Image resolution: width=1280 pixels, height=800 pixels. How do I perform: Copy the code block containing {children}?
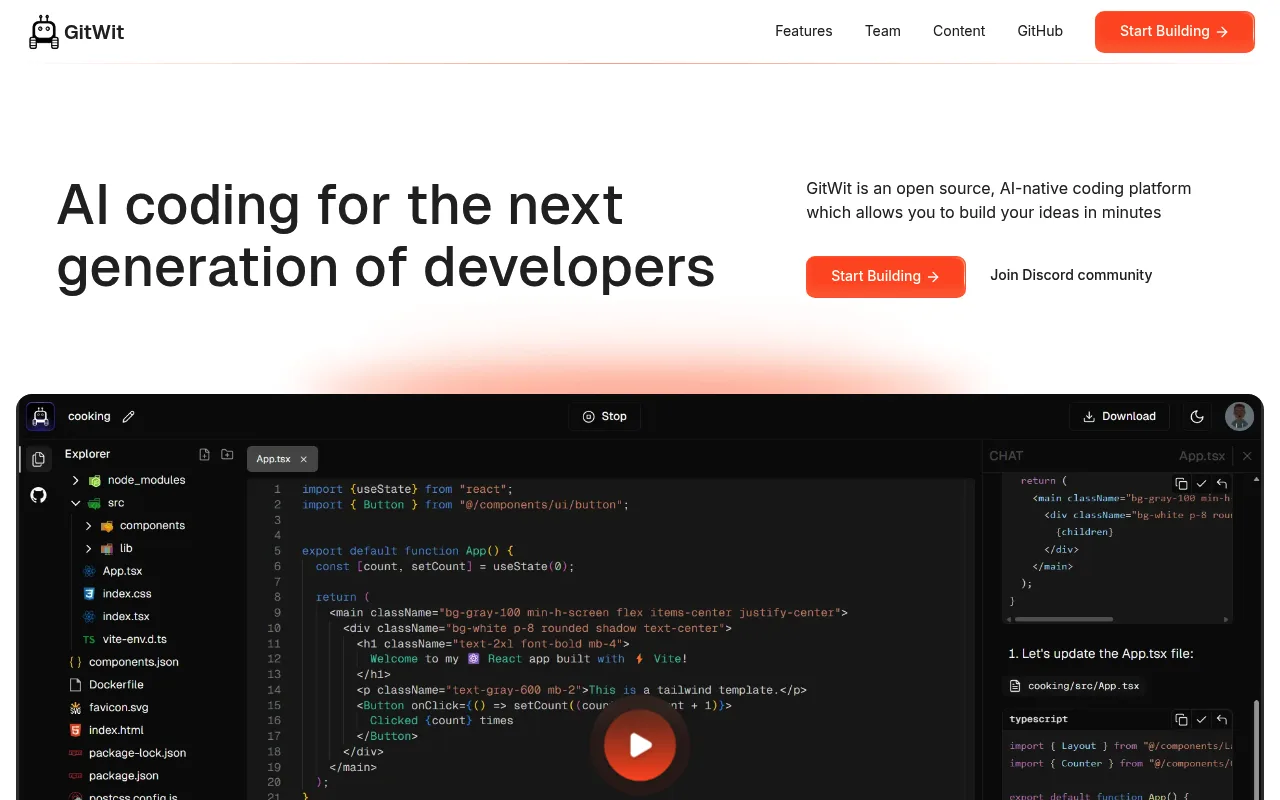click(x=1181, y=483)
